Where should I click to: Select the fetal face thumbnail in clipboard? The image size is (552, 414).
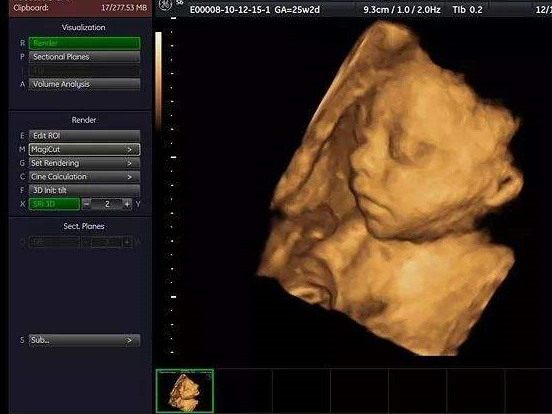pyautogui.click(x=185, y=391)
